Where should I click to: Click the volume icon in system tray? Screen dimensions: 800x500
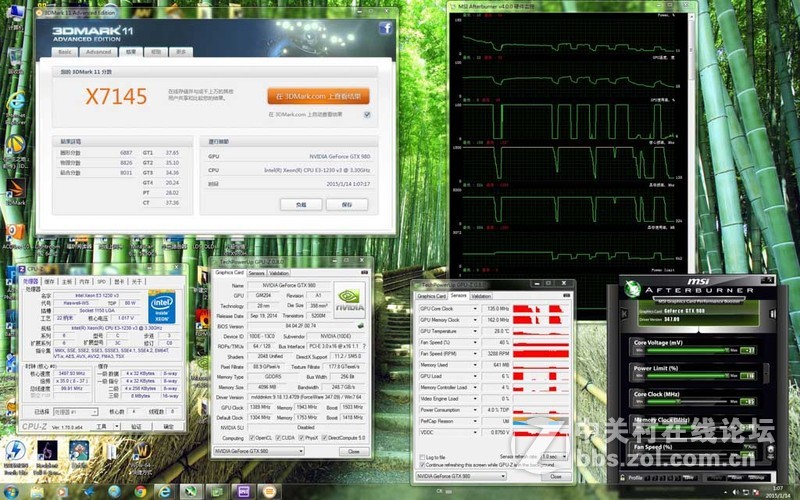[736, 492]
